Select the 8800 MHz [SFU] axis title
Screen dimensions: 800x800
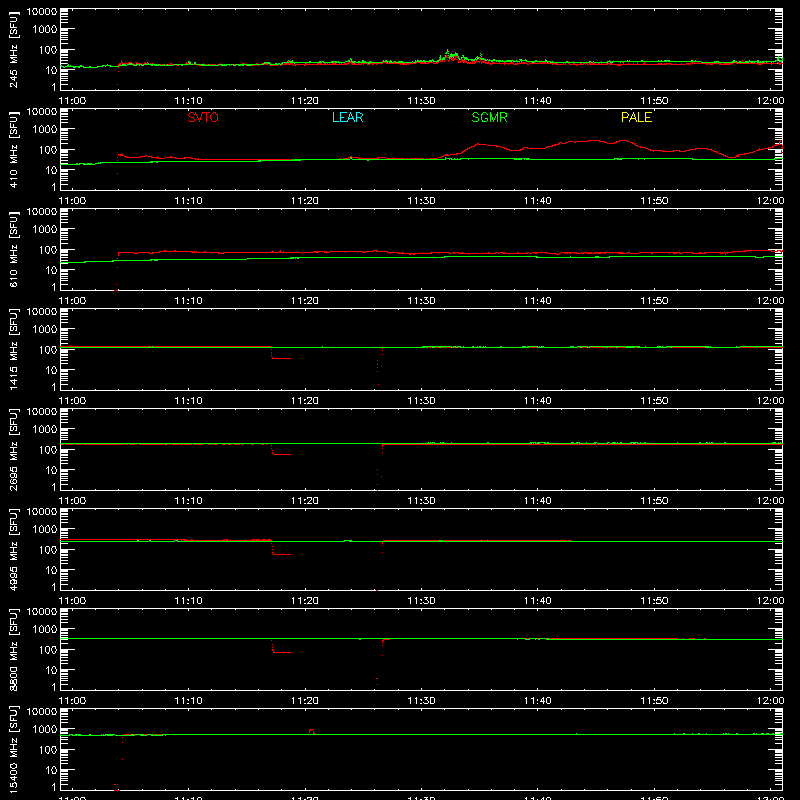[x=14, y=649]
